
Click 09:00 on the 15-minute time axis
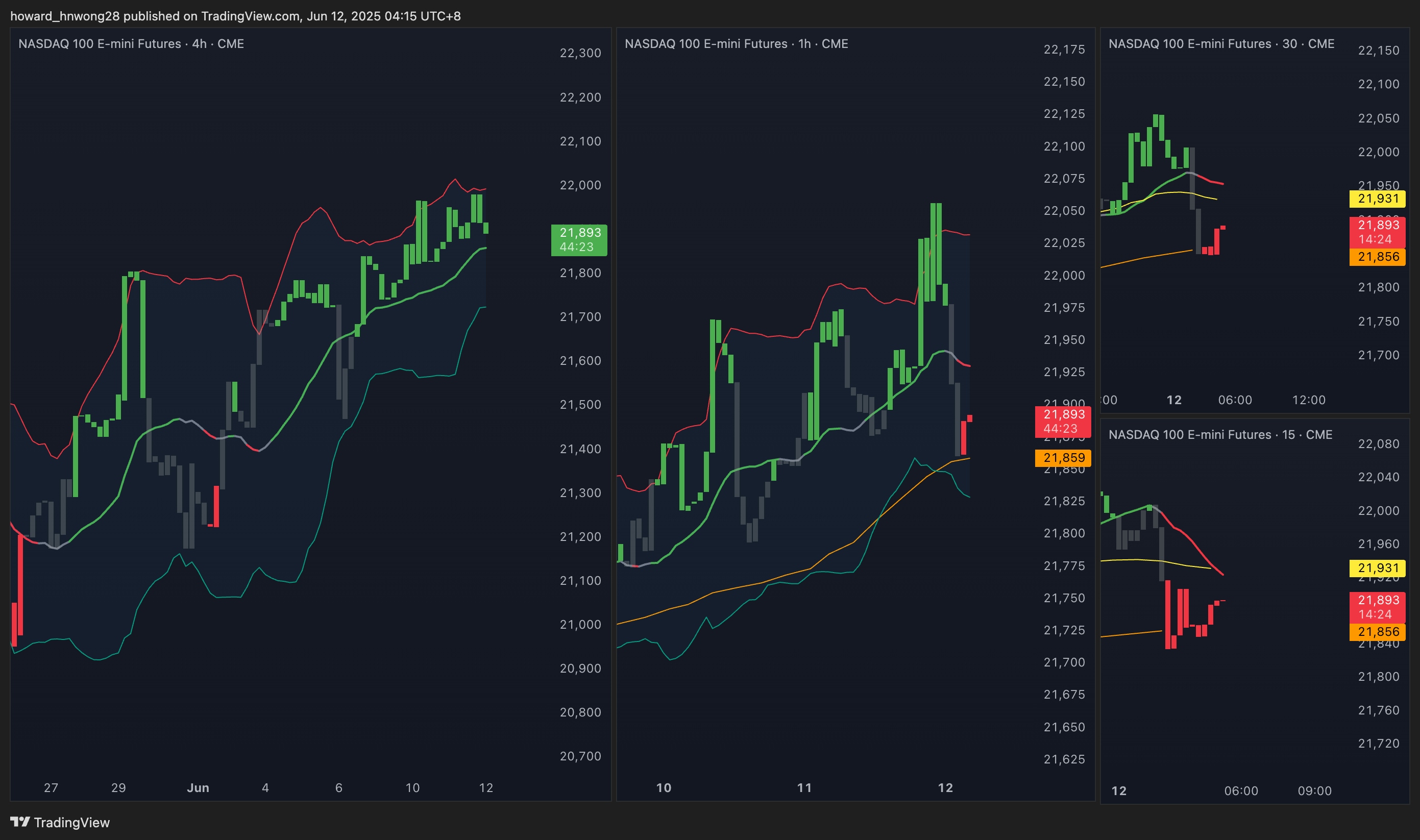(x=1314, y=790)
